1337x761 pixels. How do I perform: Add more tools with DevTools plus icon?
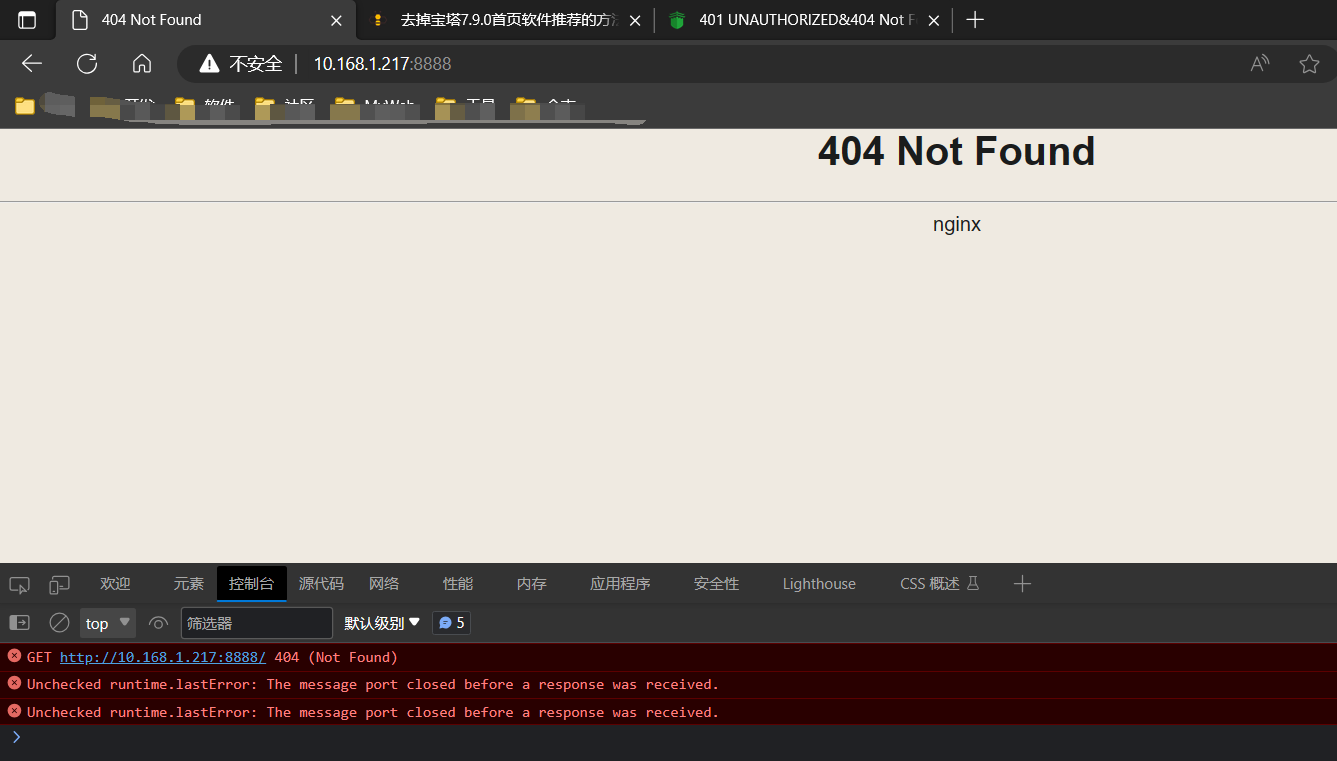click(x=1022, y=584)
